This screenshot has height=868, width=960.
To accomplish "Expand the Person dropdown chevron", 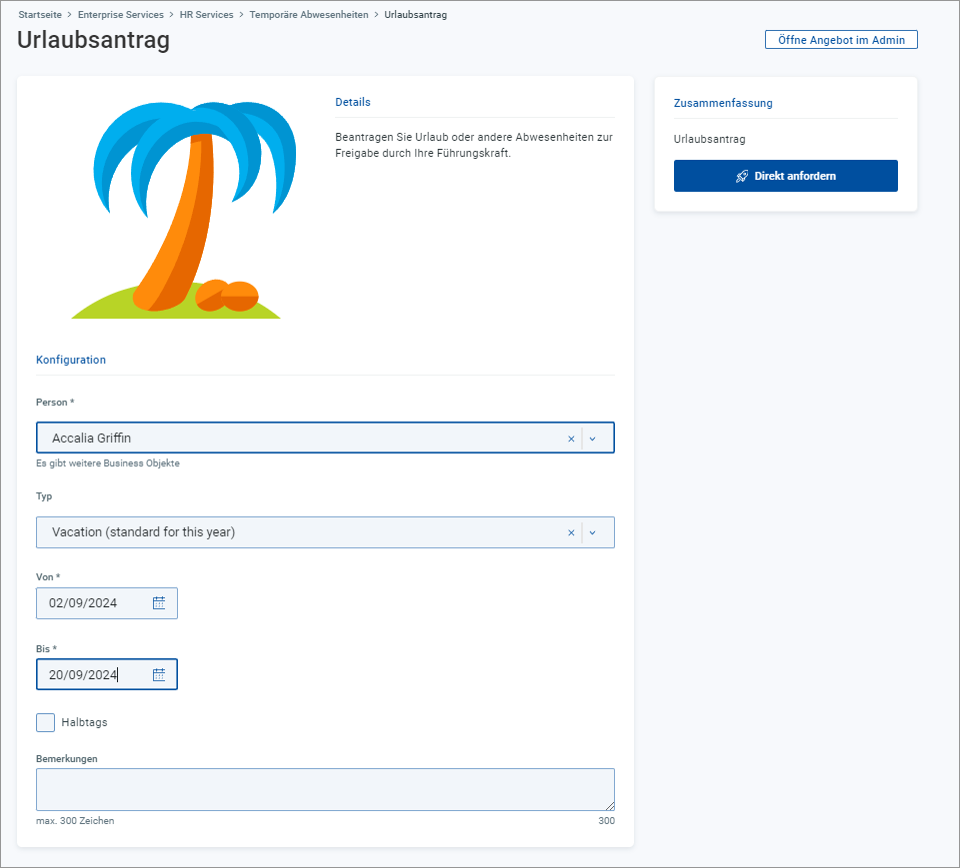I will pyautogui.click(x=592, y=438).
